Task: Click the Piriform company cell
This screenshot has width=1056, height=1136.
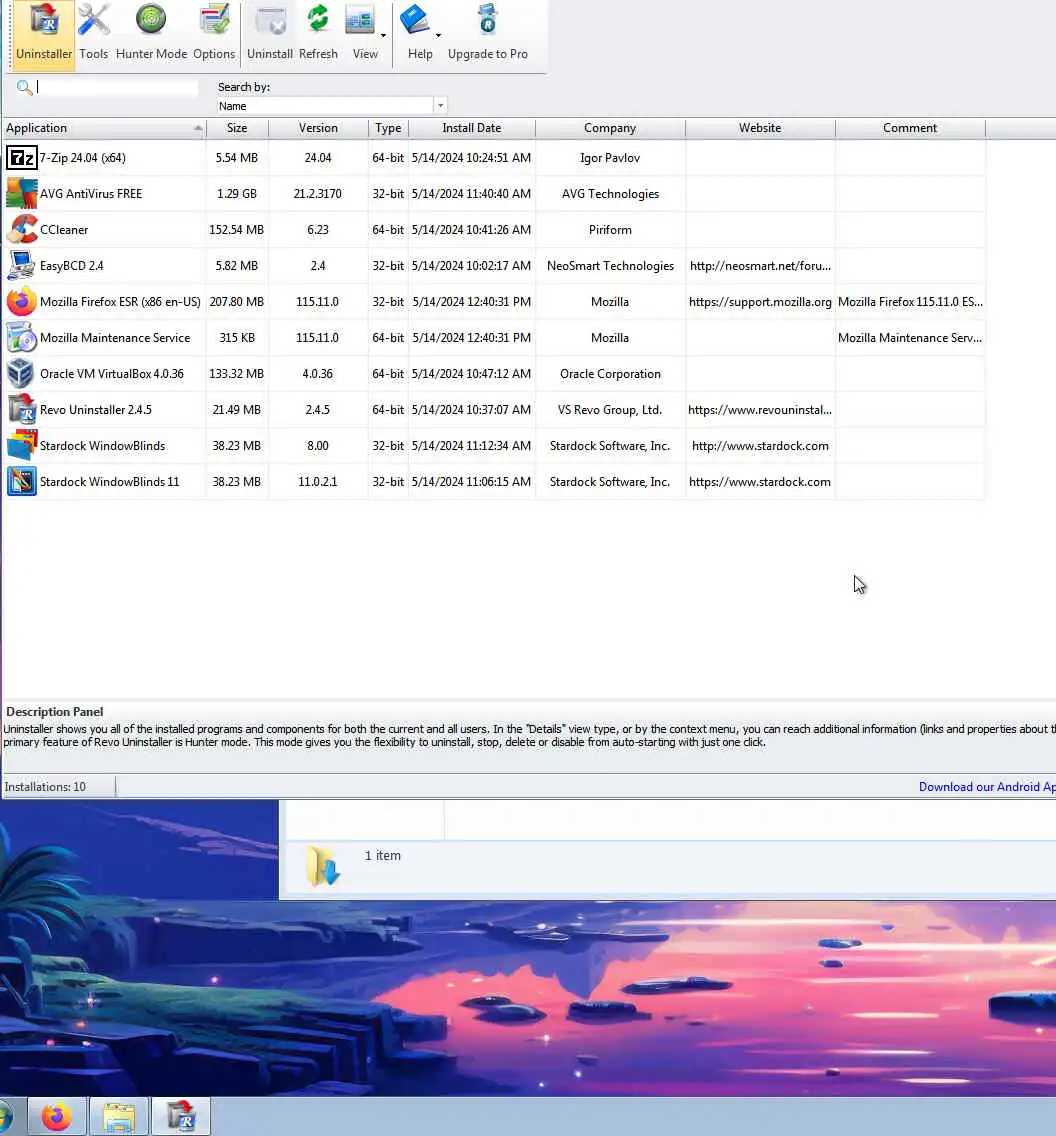Action: point(610,230)
